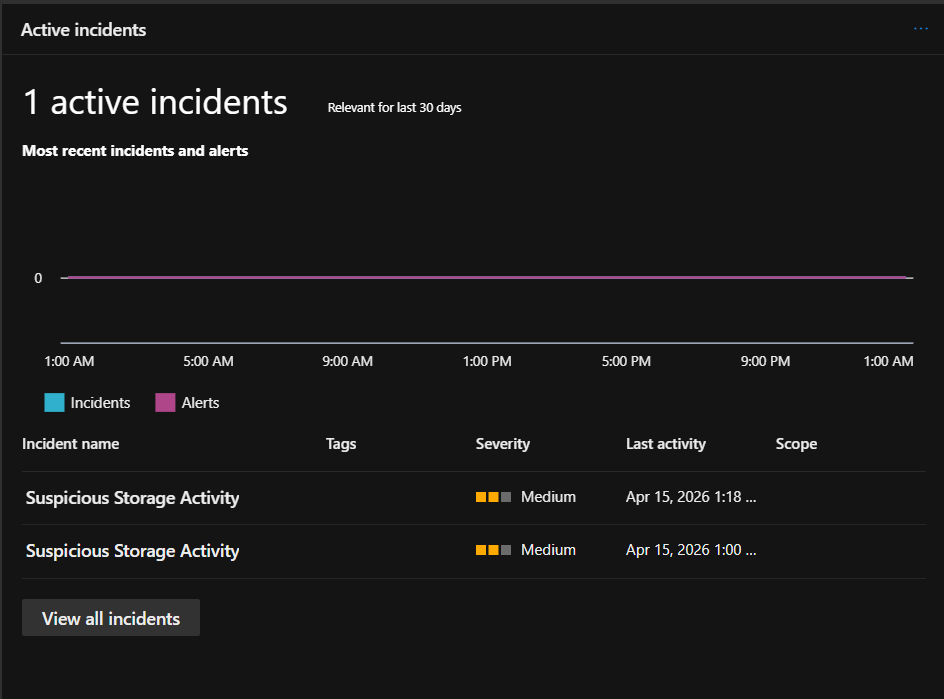Click the chart line at 1:00 PM
Image resolution: width=944 pixels, height=699 pixels.
(487, 277)
